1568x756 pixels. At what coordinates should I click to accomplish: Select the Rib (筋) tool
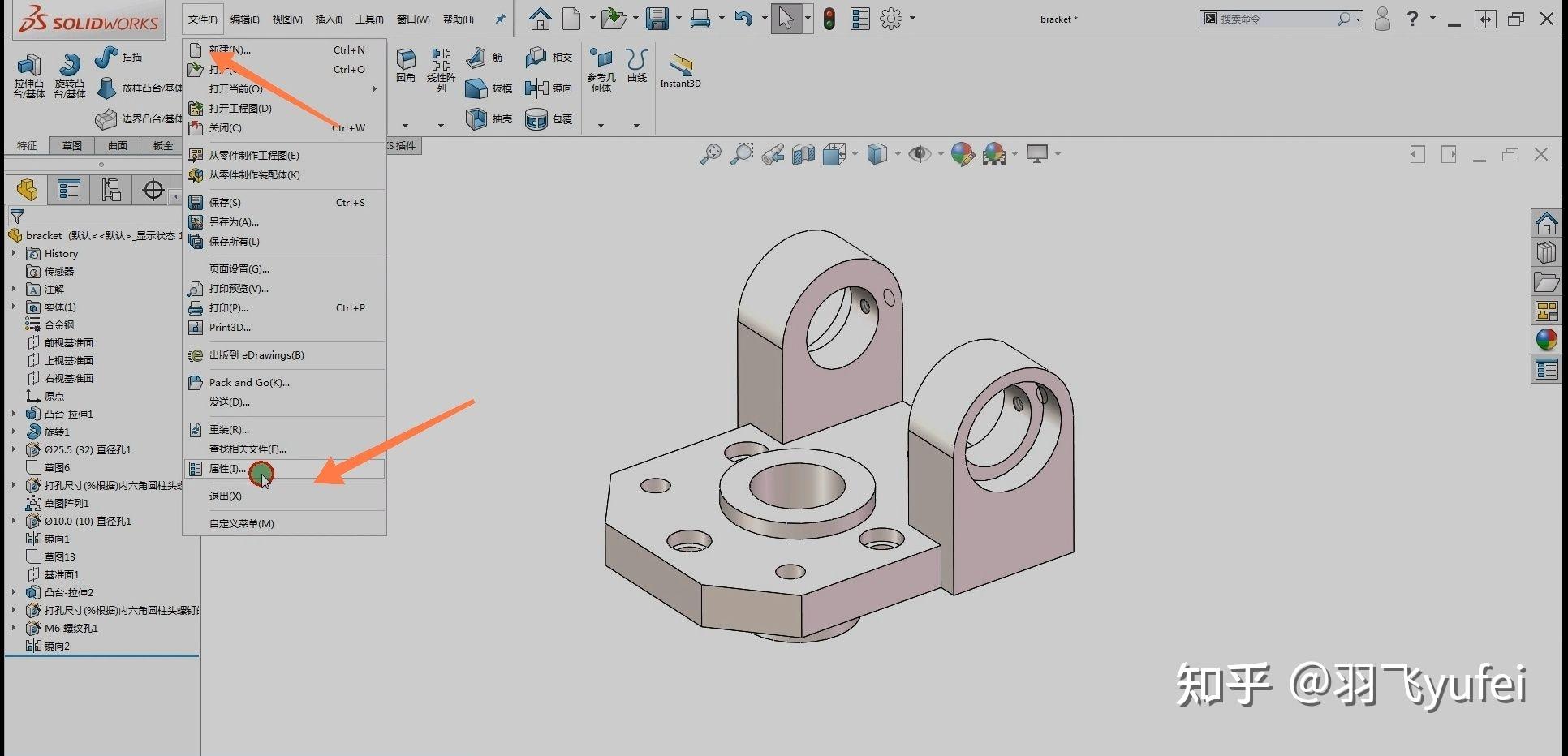(476, 57)
